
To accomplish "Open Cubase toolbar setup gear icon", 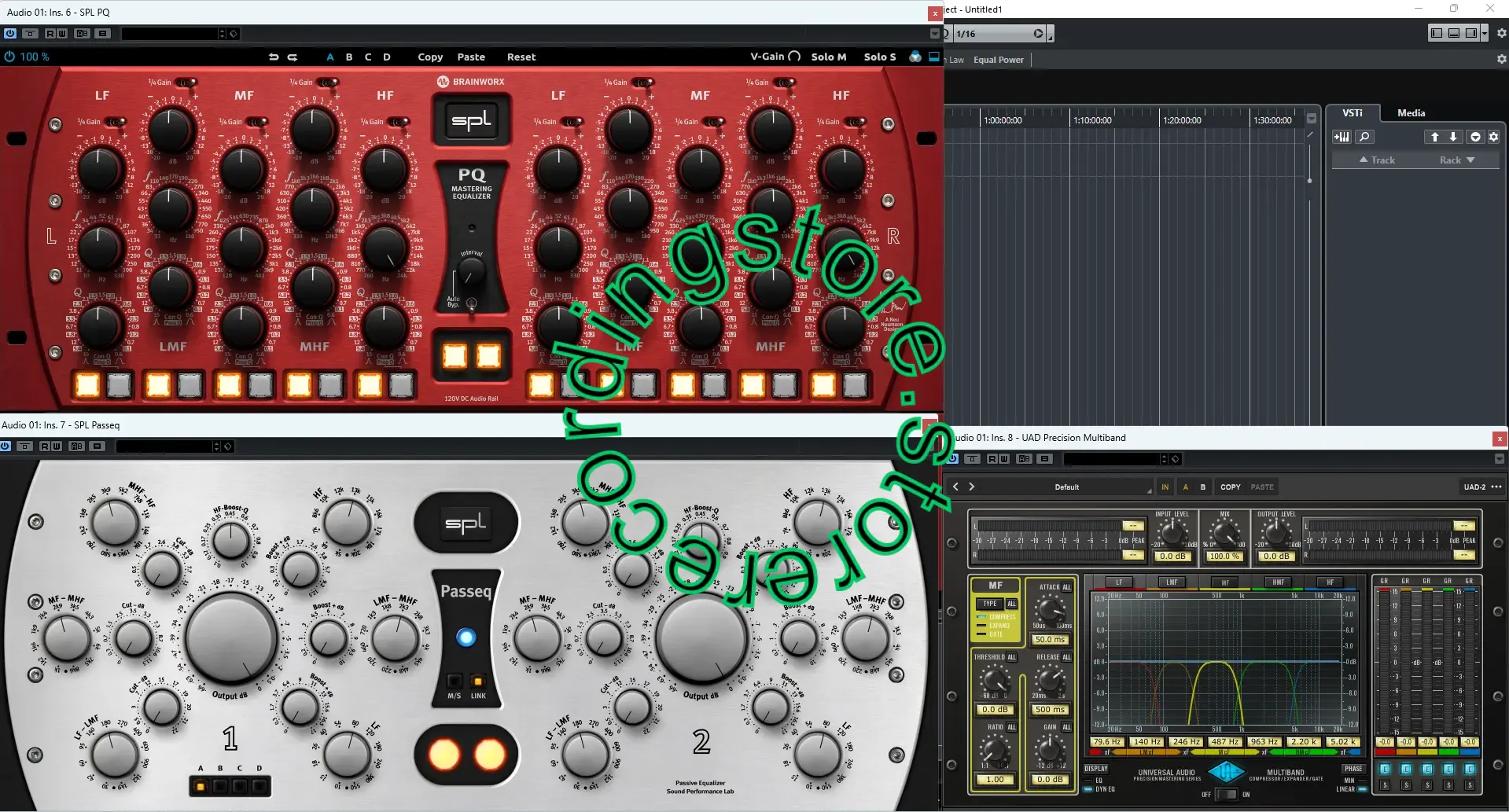I will pos(1501,33).
